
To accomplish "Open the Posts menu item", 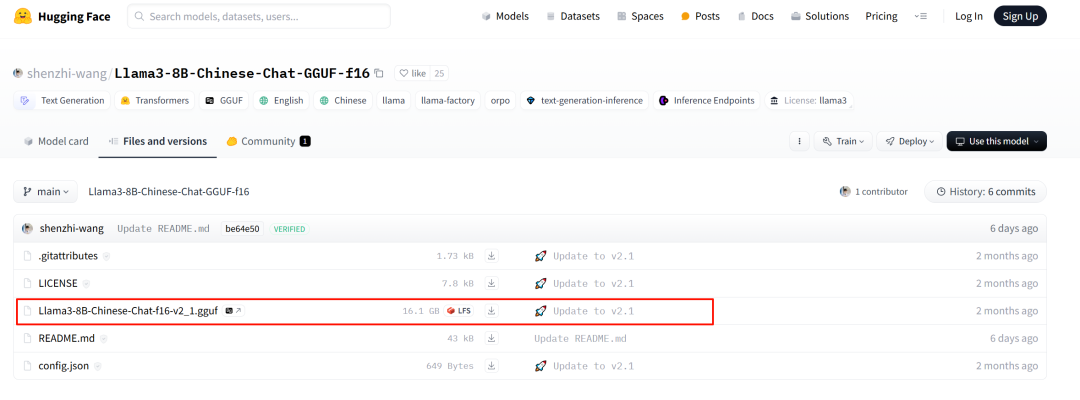I will pos(700,16).
